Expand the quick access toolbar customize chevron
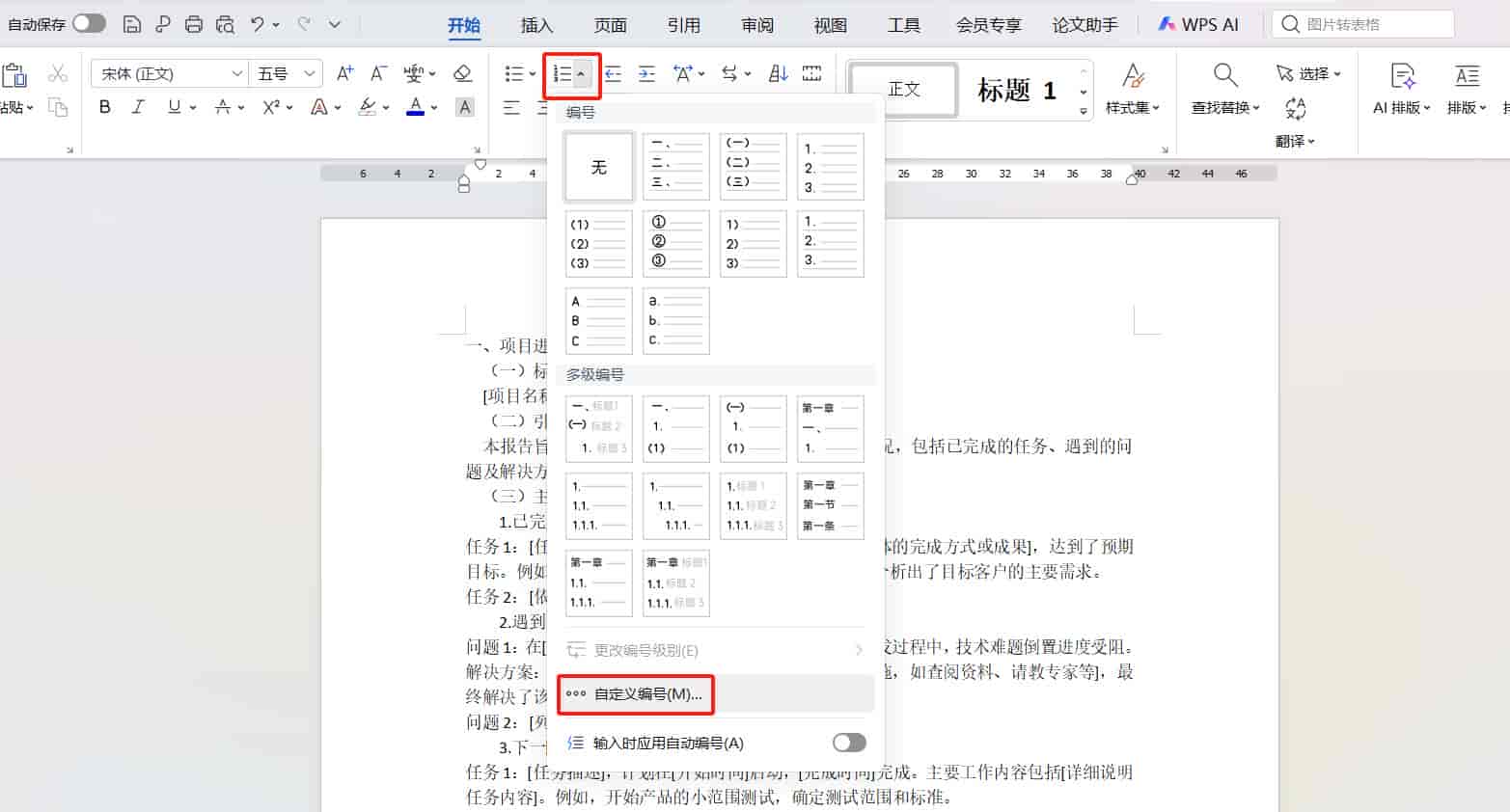The width and height of the screenshot is (1510, 812). coord(335,24)
